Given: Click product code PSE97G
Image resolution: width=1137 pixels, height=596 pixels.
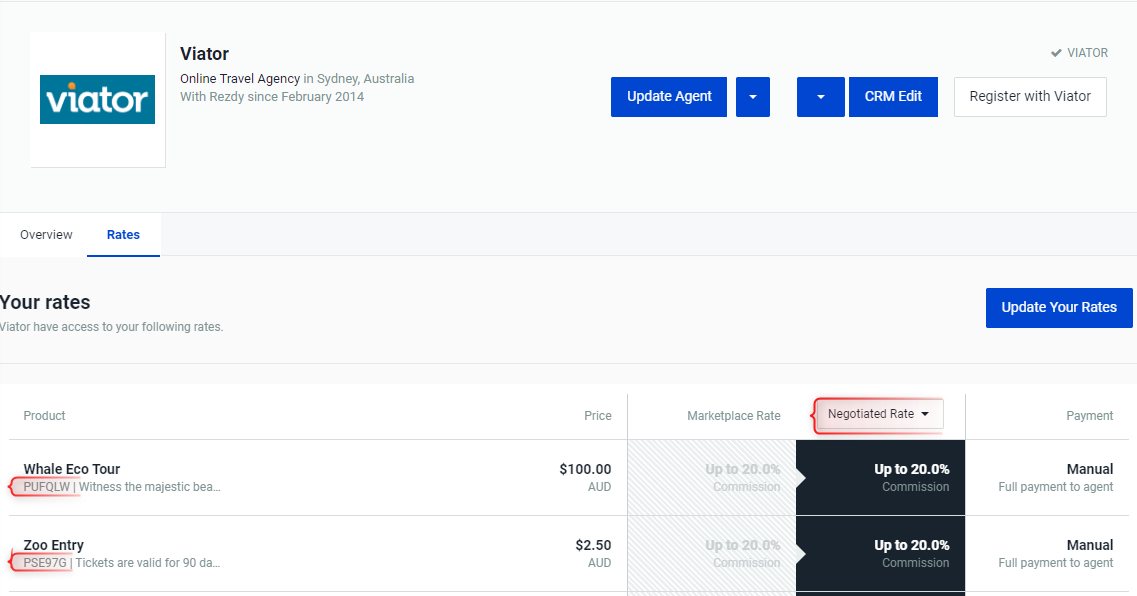Looking at the screenshot, I should [x=45, y=563].
